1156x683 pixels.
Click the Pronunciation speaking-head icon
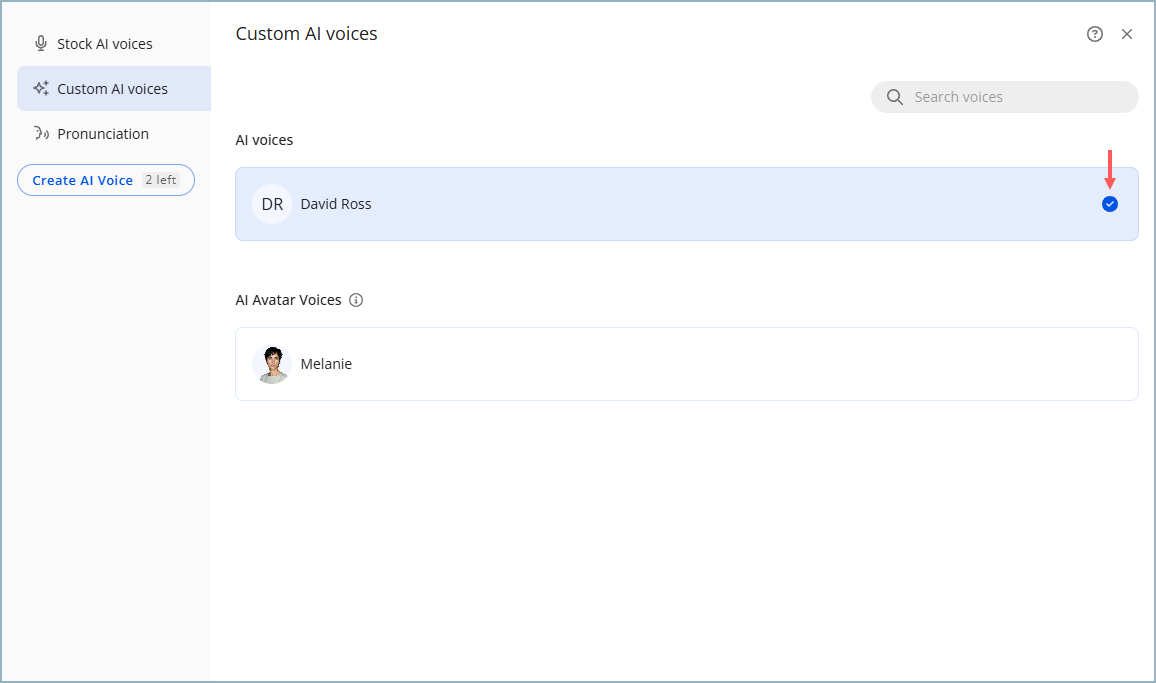(x=41, y=134)
